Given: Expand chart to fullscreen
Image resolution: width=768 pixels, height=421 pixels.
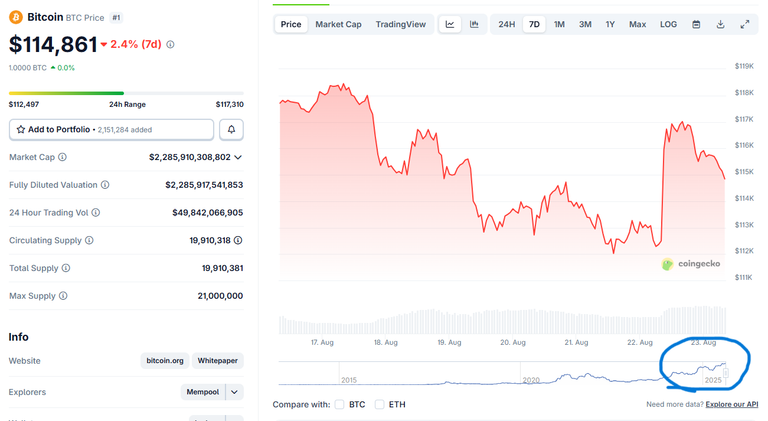Looking at the screenshot, I should (745, 24).
